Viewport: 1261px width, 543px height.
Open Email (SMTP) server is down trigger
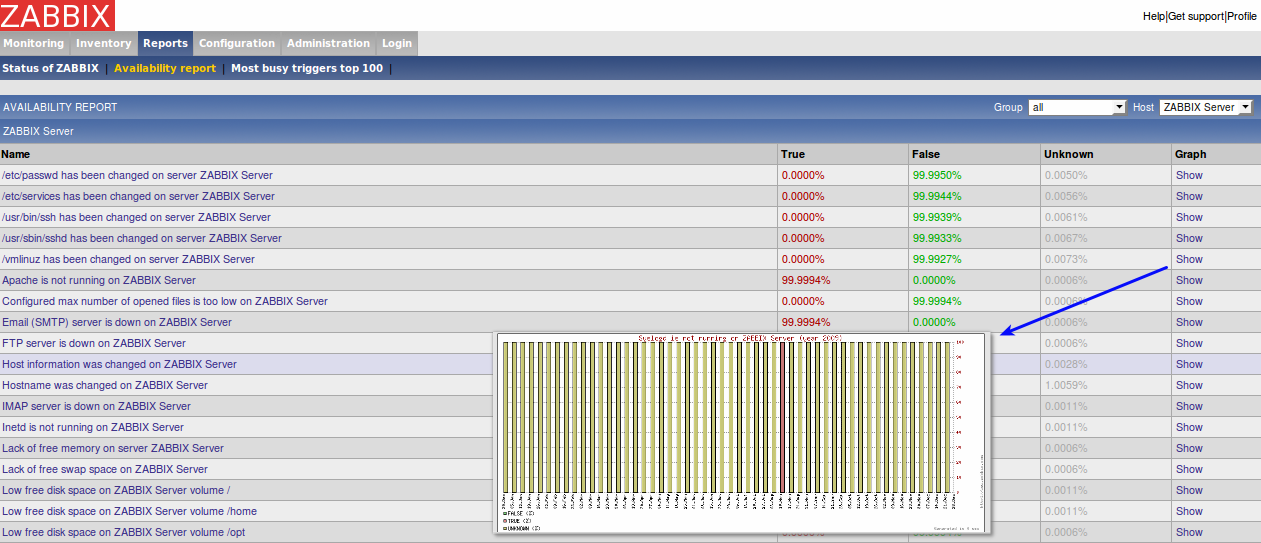tap(117, 322)
